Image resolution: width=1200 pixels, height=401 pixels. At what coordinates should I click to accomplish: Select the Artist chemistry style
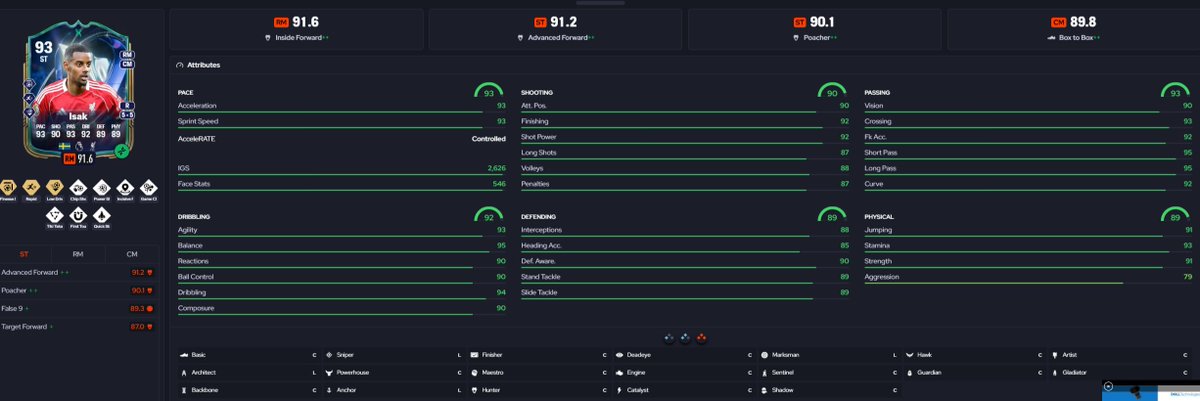(1121, 355)
